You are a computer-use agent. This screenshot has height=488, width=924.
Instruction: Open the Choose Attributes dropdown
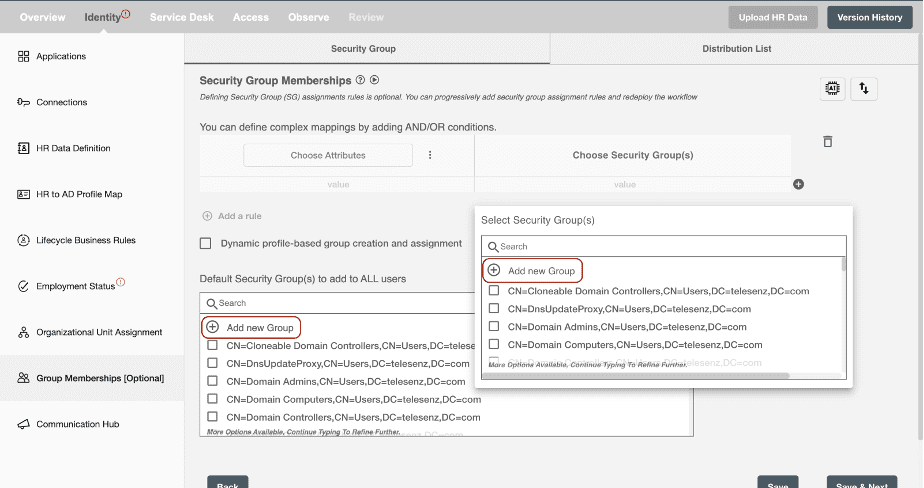coord(328,155)
